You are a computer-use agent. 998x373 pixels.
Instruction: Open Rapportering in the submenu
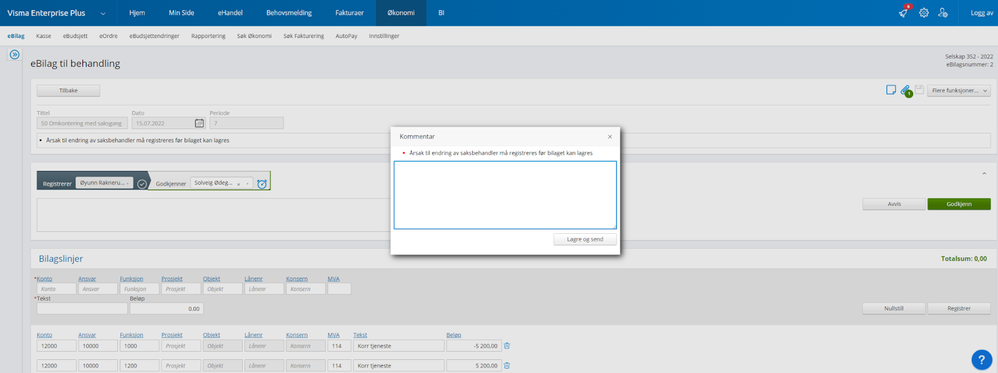(208, 36)
